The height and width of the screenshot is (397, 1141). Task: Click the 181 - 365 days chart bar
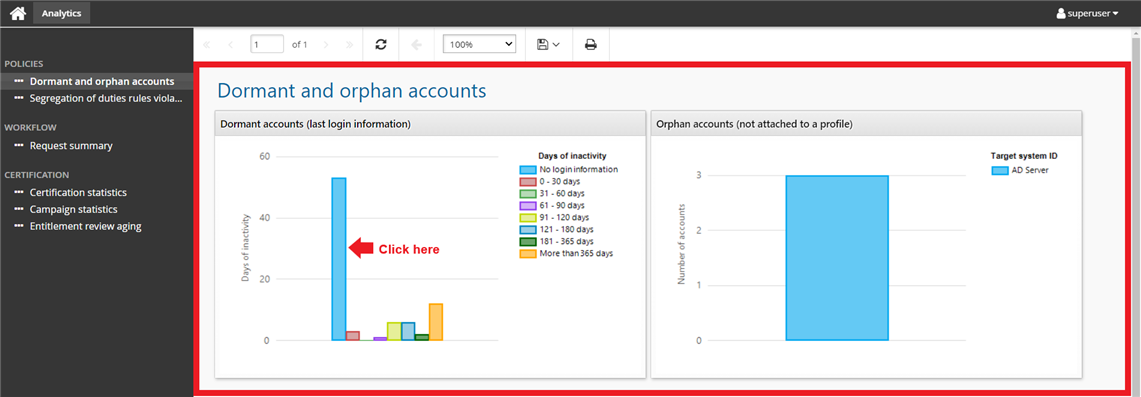(422, 337)
